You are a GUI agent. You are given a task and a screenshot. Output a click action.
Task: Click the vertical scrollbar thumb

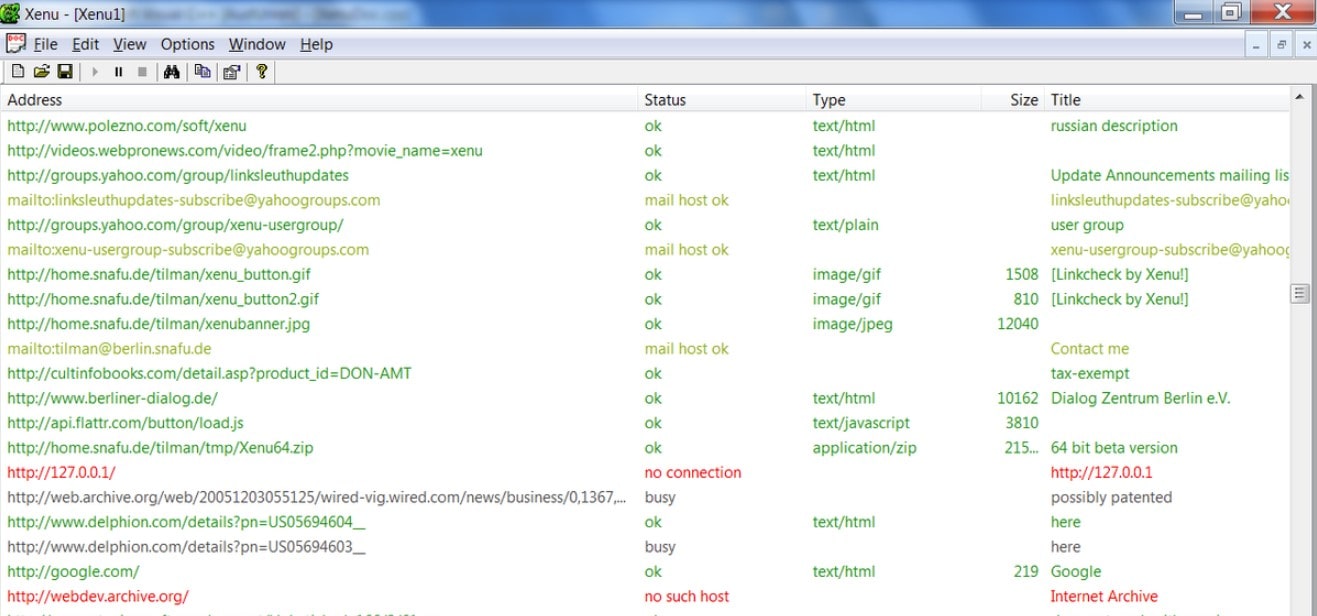click(1300, 293)
